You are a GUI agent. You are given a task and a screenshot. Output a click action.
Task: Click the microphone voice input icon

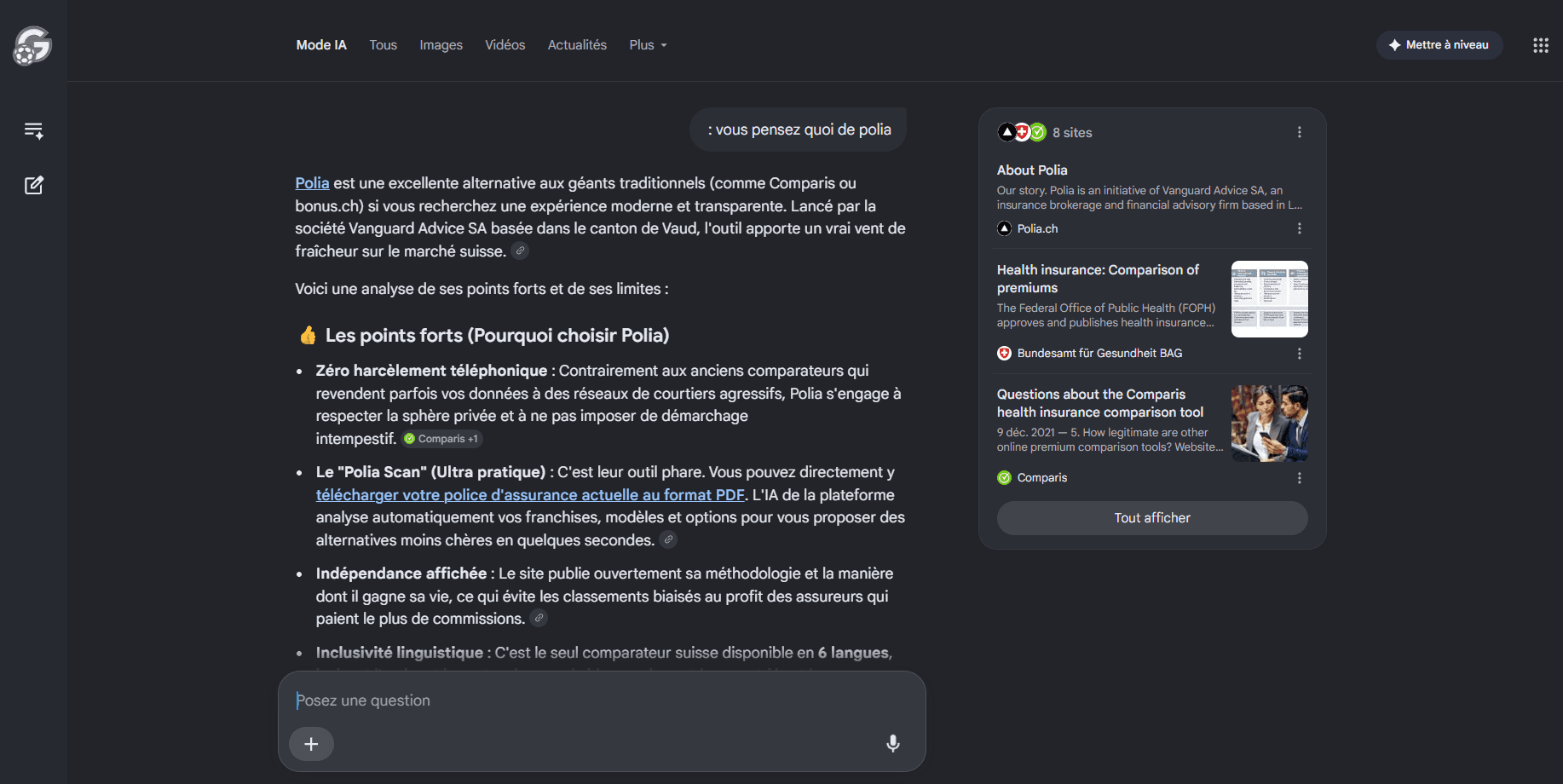tap(892, 743)
